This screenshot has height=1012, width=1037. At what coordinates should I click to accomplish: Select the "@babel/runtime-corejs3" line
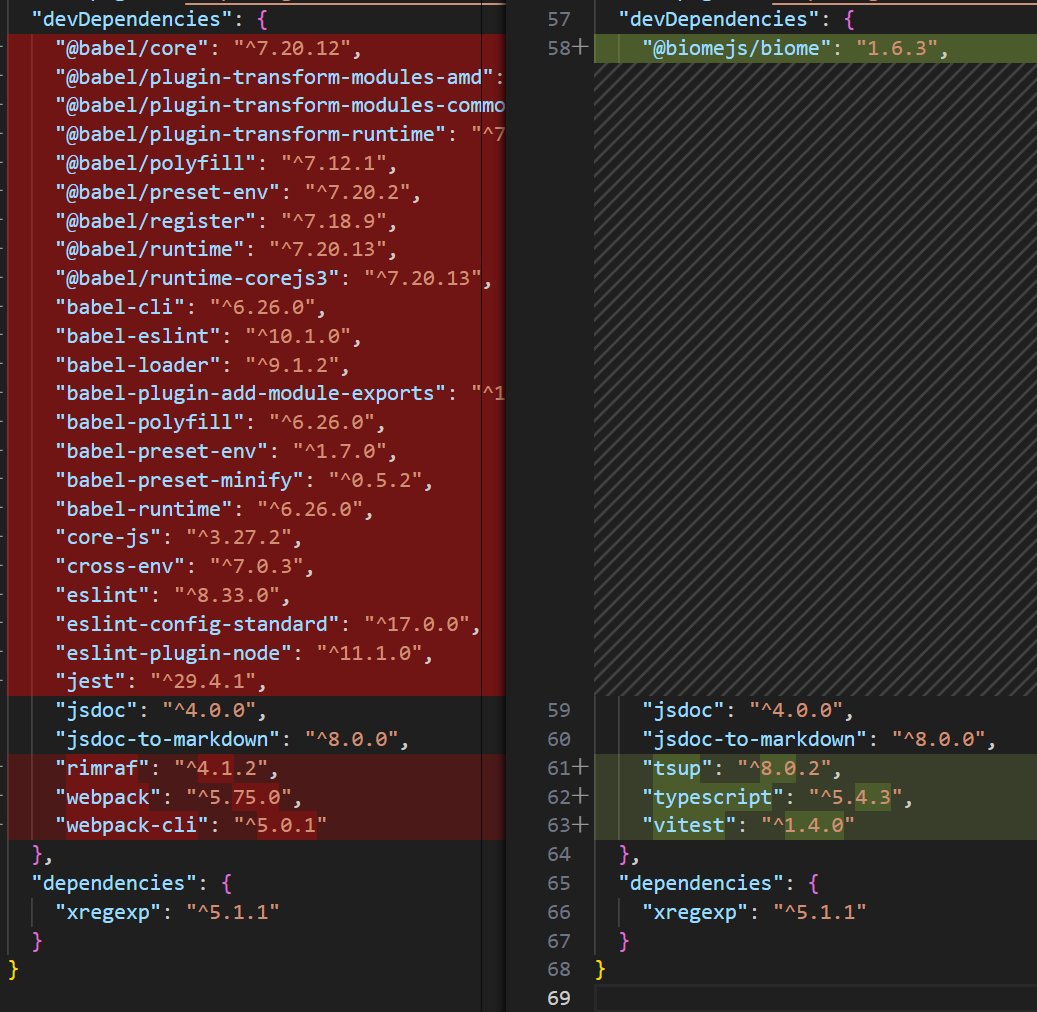(x=274, y=278)
